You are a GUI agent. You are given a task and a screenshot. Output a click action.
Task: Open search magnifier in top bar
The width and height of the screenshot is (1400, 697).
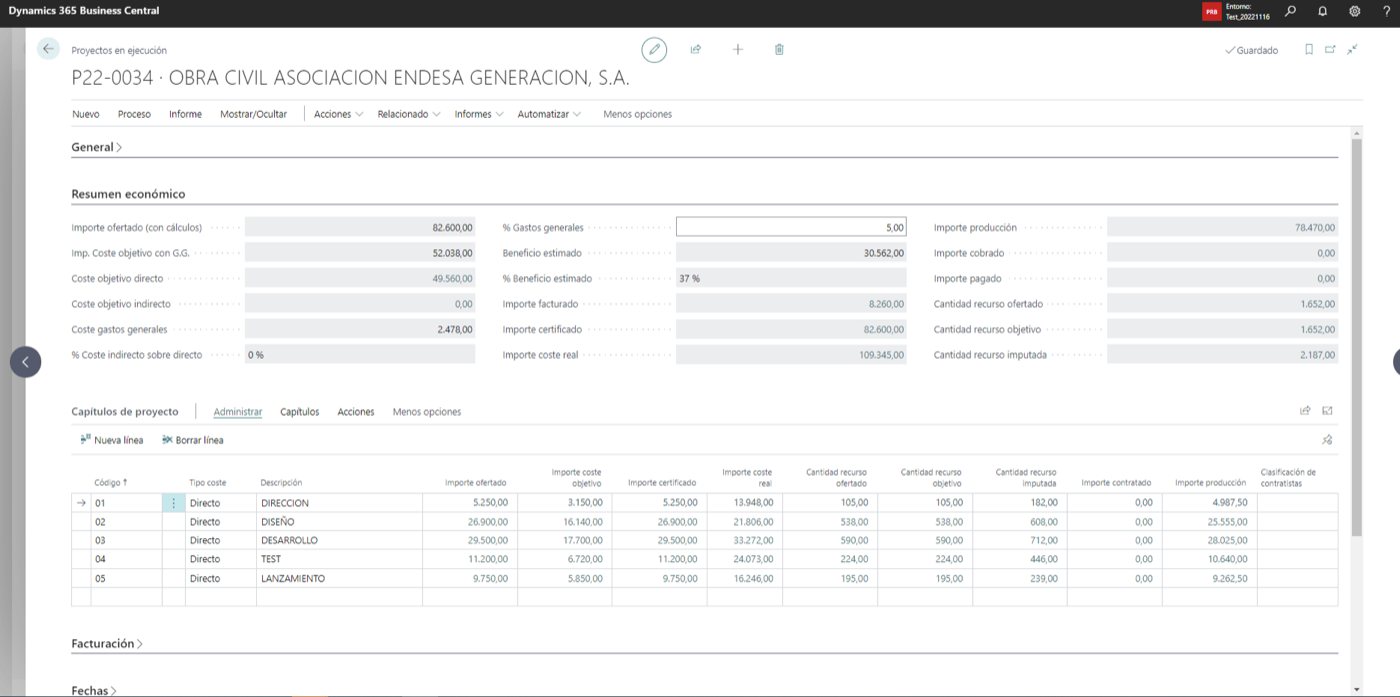click(x=1291, y=11)
